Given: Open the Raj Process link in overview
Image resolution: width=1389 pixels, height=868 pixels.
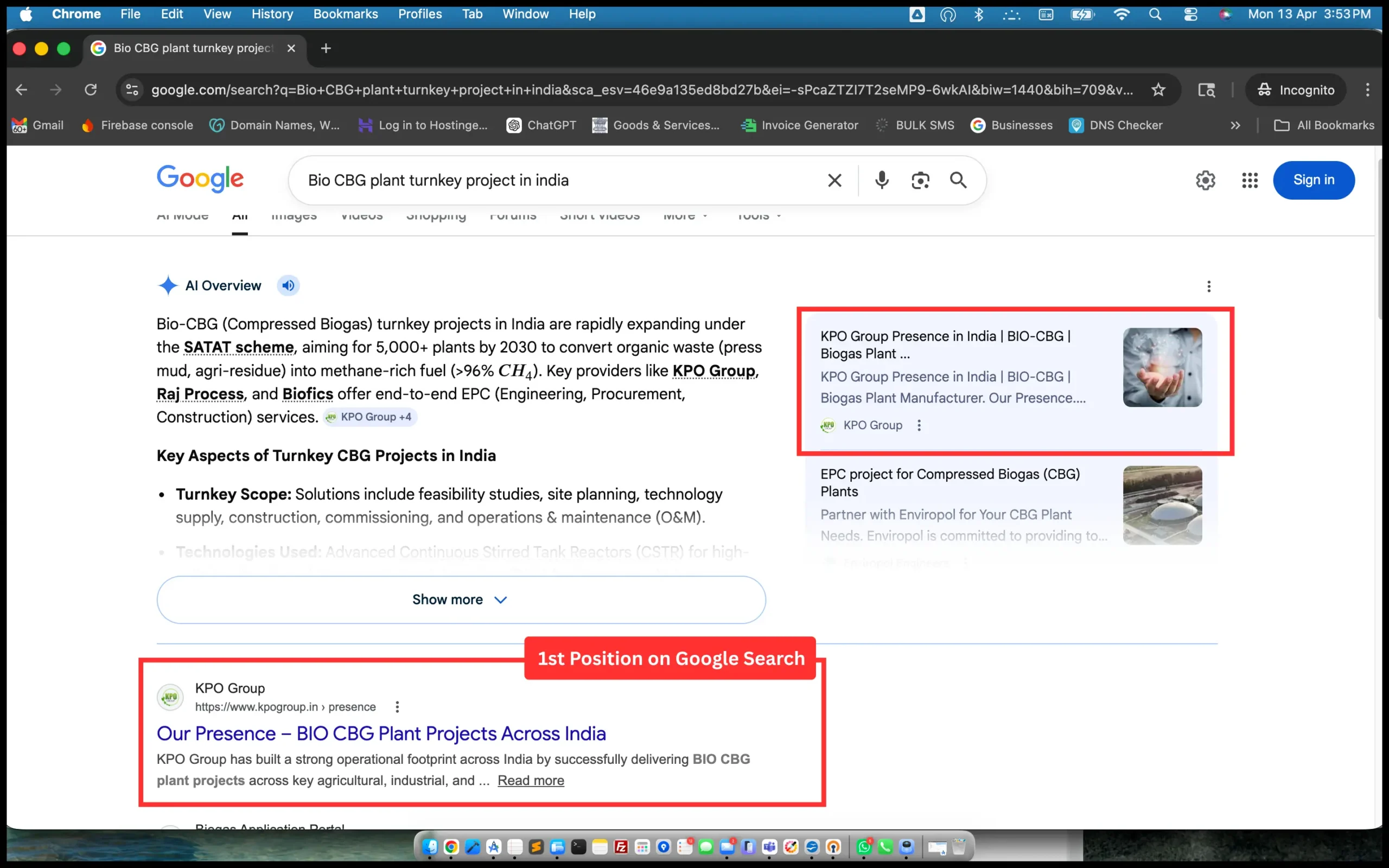Looking at the screenshot, I should coord(200,394).
